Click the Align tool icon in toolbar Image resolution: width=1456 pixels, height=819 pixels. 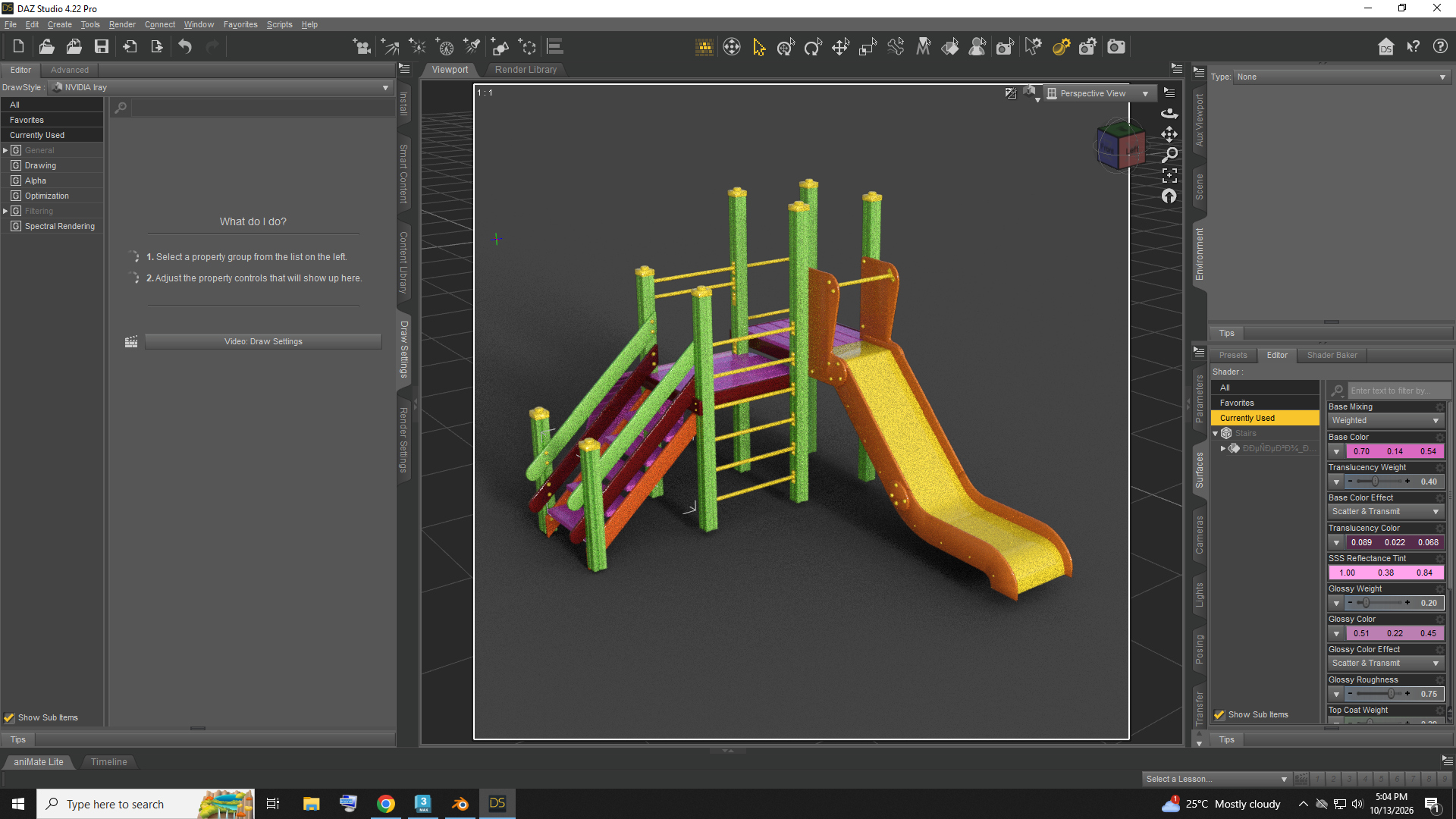(555, 47)
